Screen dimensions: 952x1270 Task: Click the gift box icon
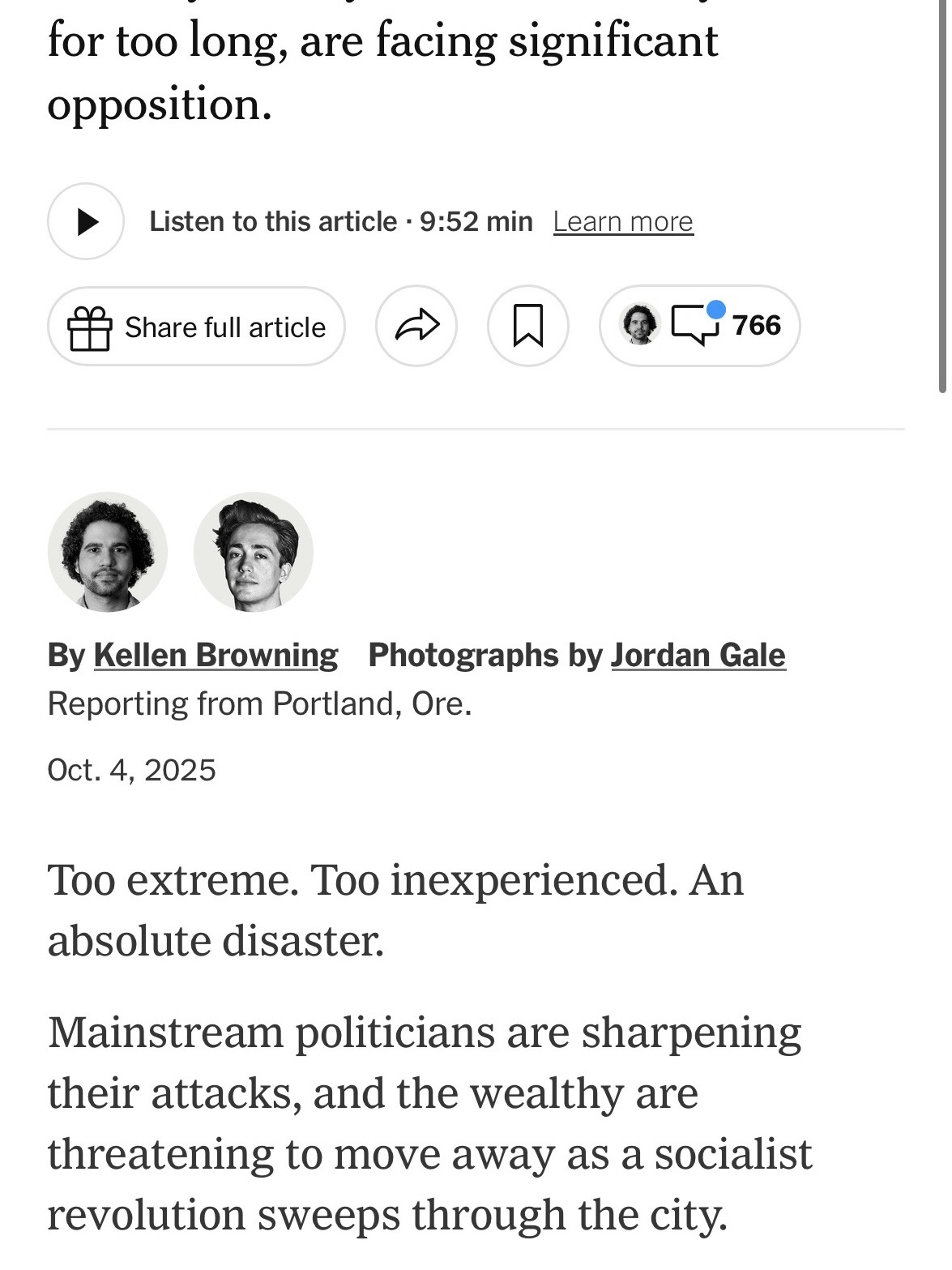[x=89, y=327]
